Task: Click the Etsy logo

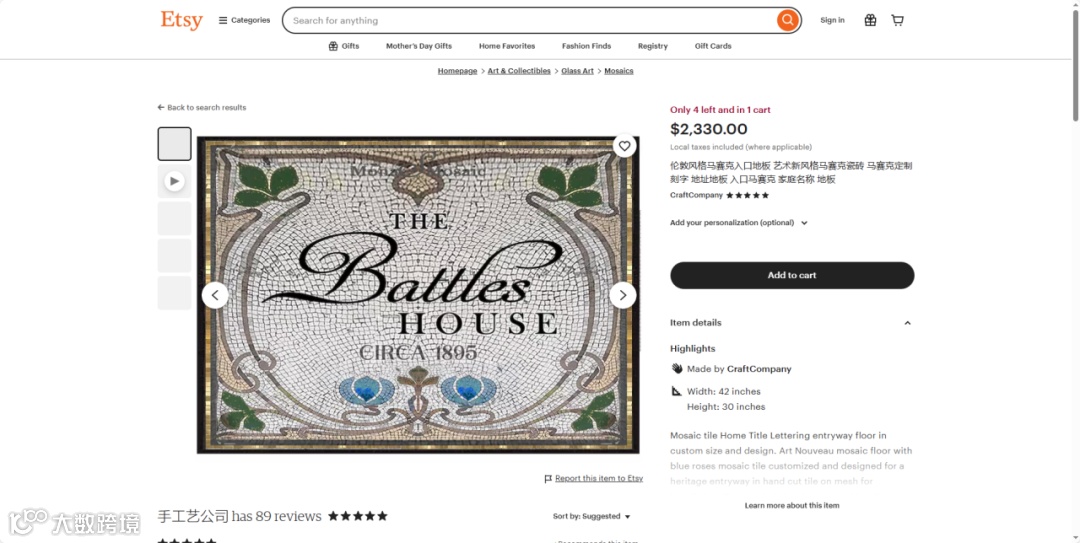Action: coord(181,20)
